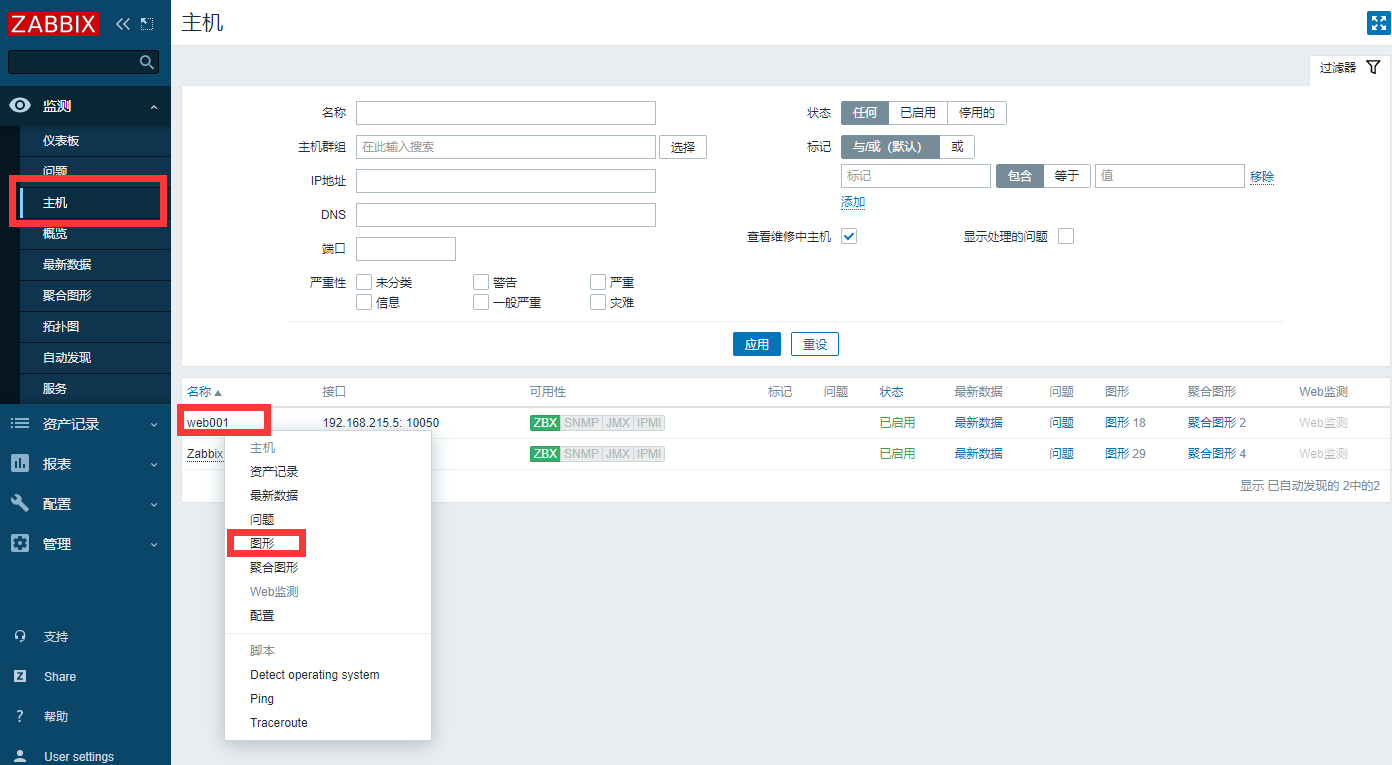The height and width of the screenshot is (765, 1392).
Task: Click the person icon for User settings
Action: [20, 756]
